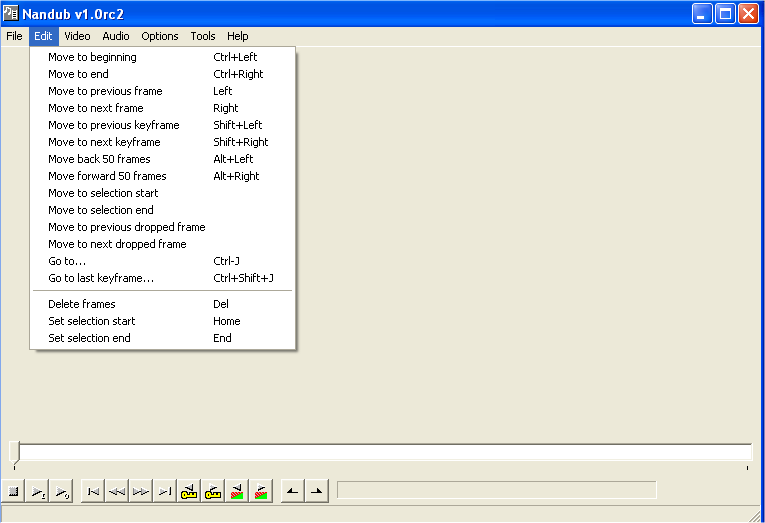Choose Move to end
Image resolution: width=765 pixels, height=523 pixels.
(162, 74)
